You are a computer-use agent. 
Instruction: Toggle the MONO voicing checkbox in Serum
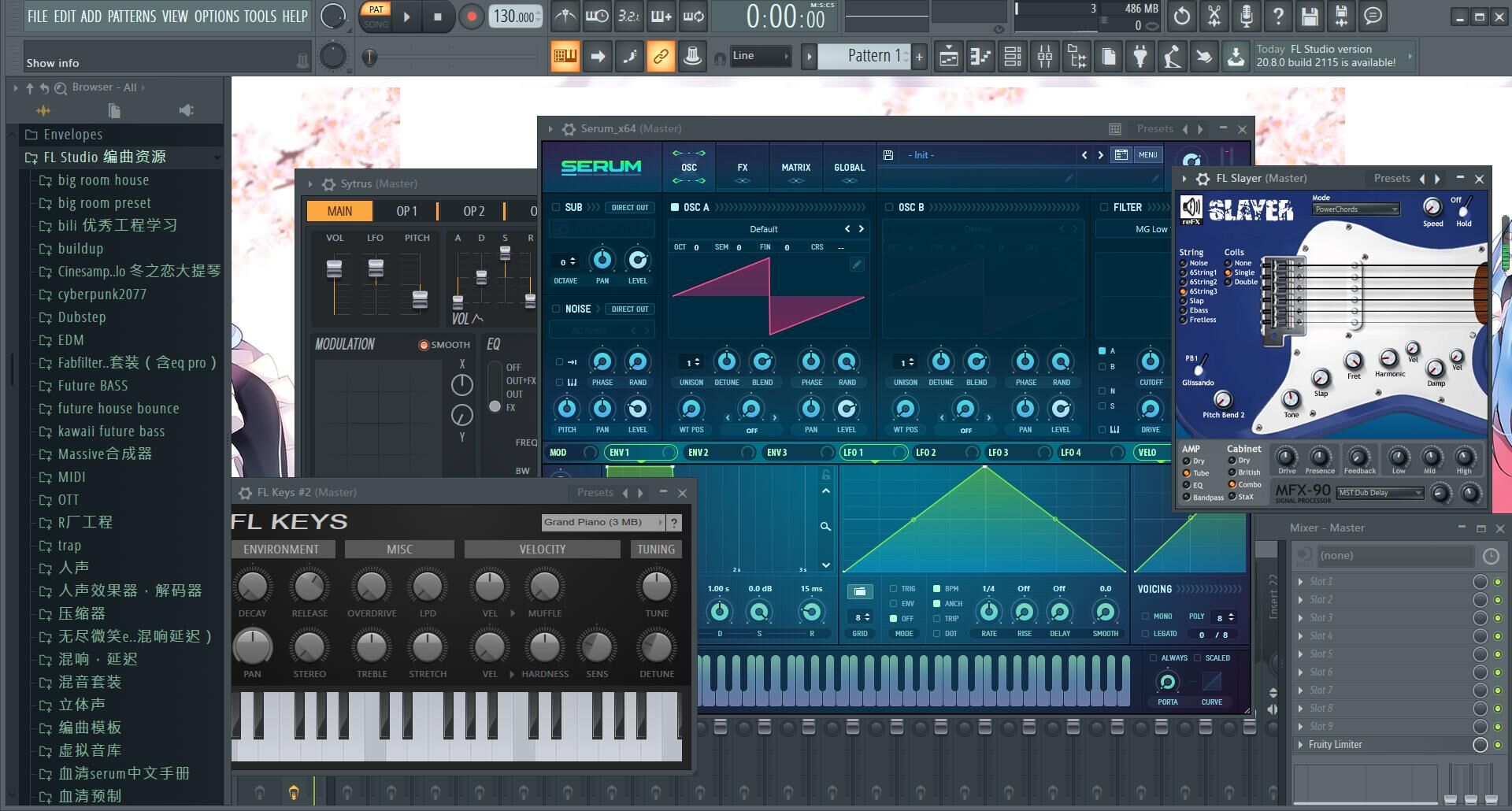(x=1145, y=617)
